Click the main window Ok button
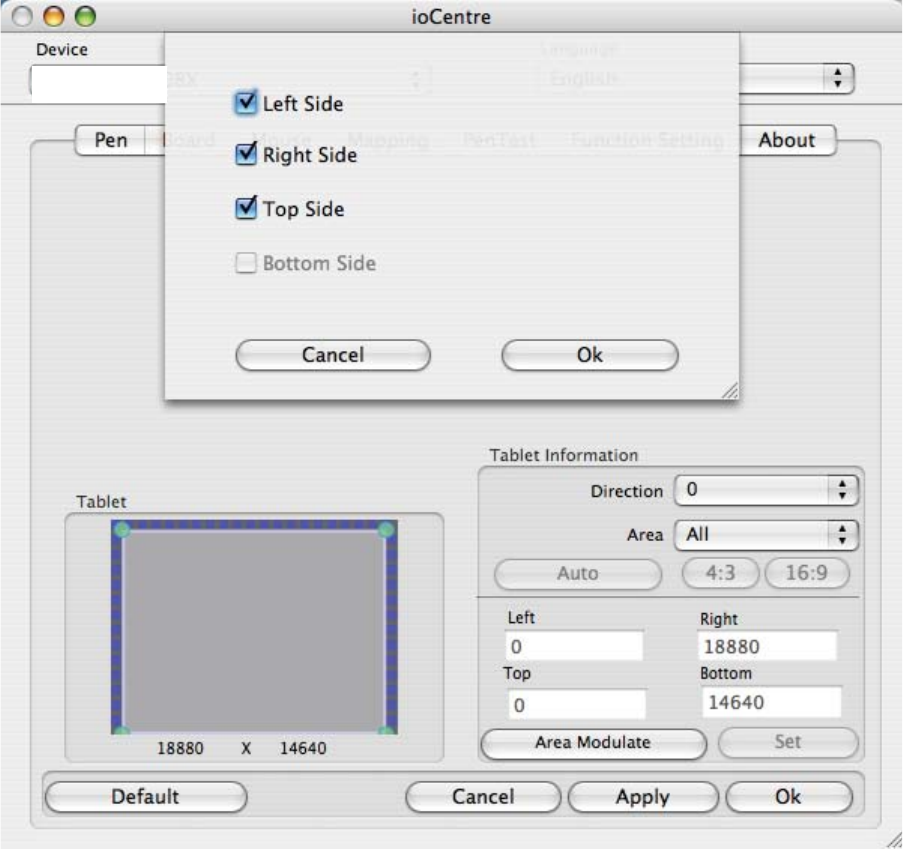This screenshot has height=849, width=903. (788, 797)
